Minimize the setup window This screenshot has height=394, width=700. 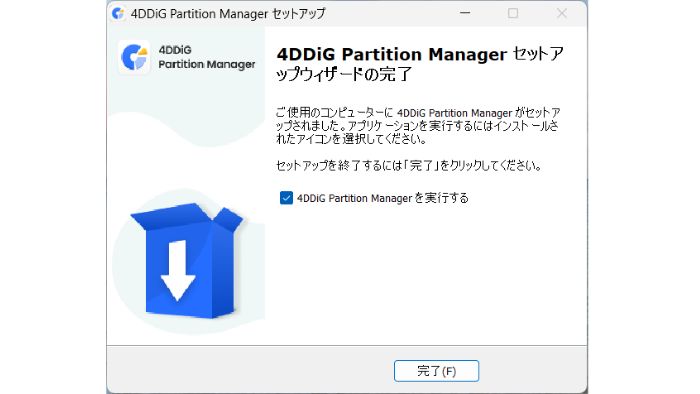tap(465, 13)
